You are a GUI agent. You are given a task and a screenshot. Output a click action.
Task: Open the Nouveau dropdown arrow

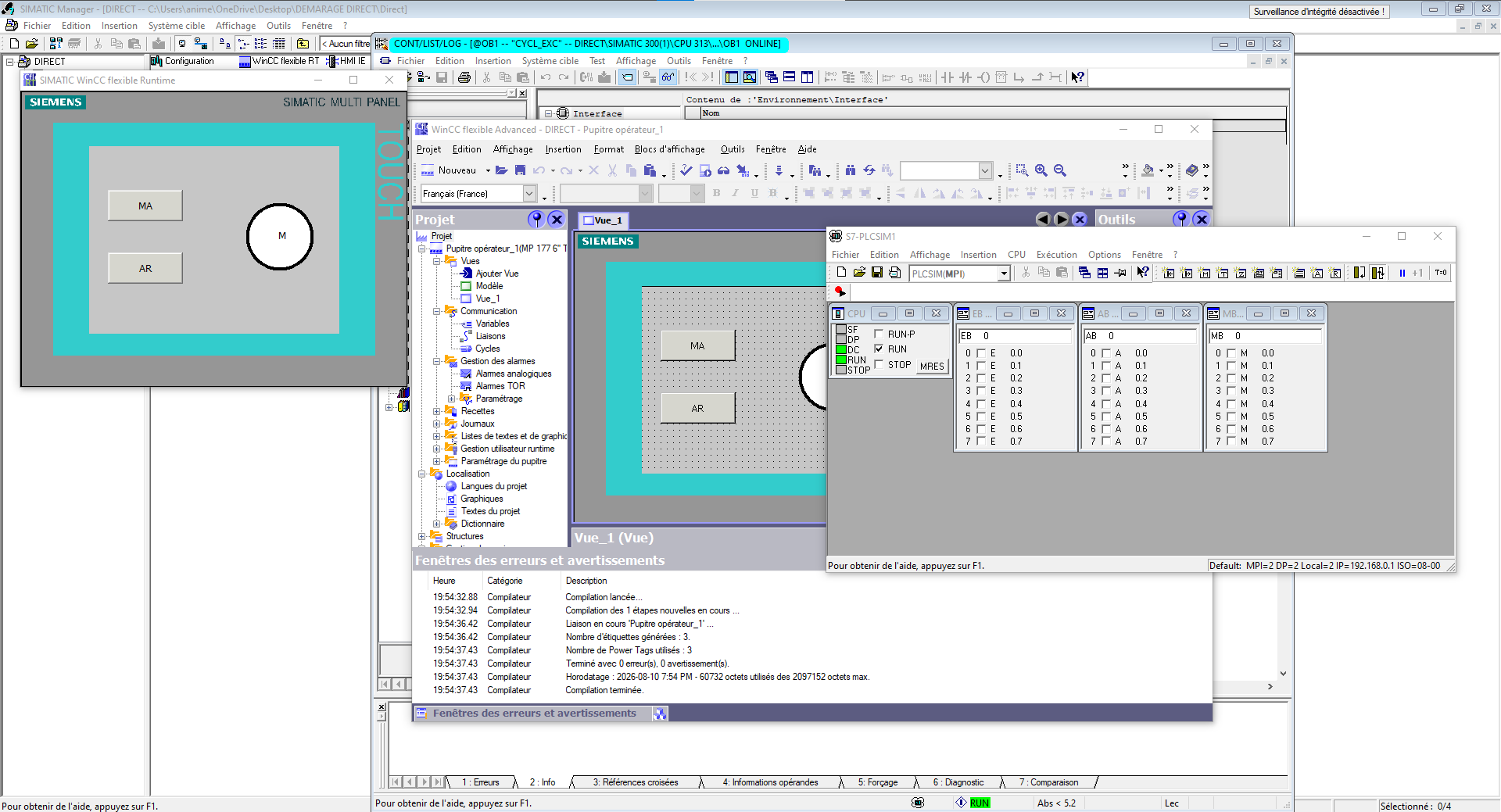488,170
